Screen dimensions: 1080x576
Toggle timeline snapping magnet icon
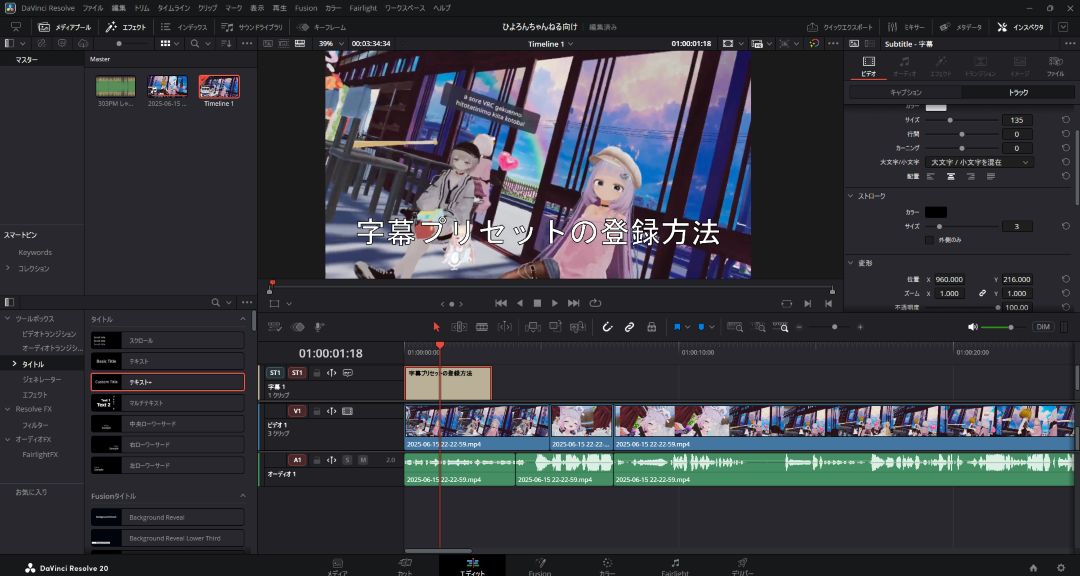(x=607, y=327)
